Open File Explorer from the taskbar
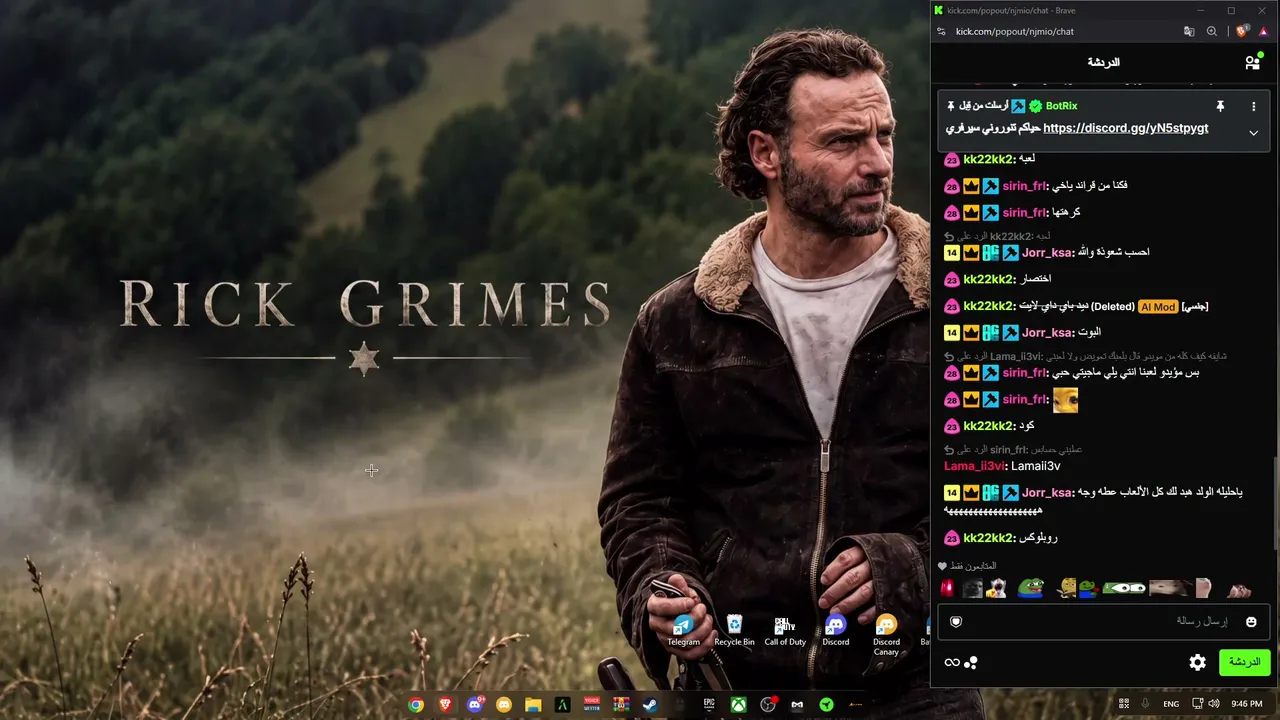Image resolution: width=1280 pixels, height=720 pixels. pos(533,705)
